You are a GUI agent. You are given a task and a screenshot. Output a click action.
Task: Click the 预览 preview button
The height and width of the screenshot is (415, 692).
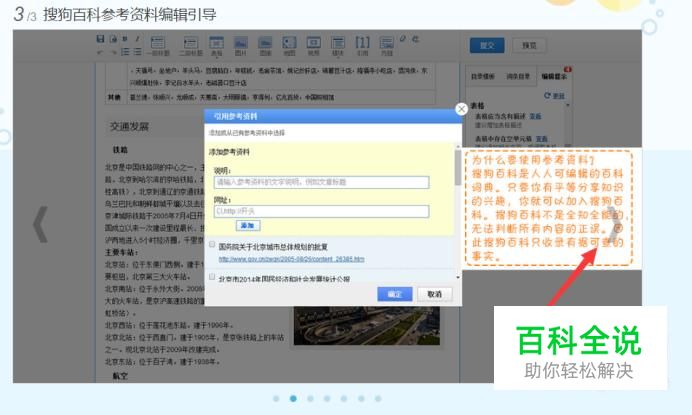pyautogui.click(x=529, y=45)
